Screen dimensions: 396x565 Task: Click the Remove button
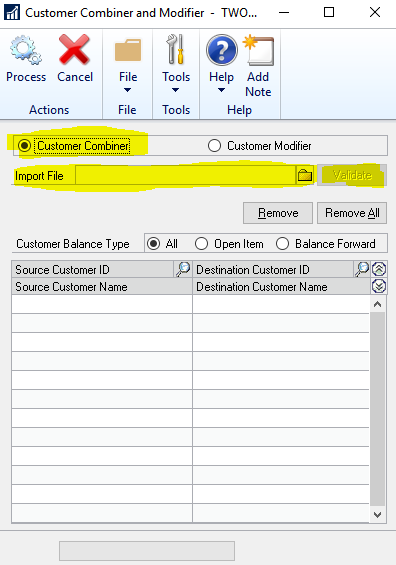pos(278,213)
